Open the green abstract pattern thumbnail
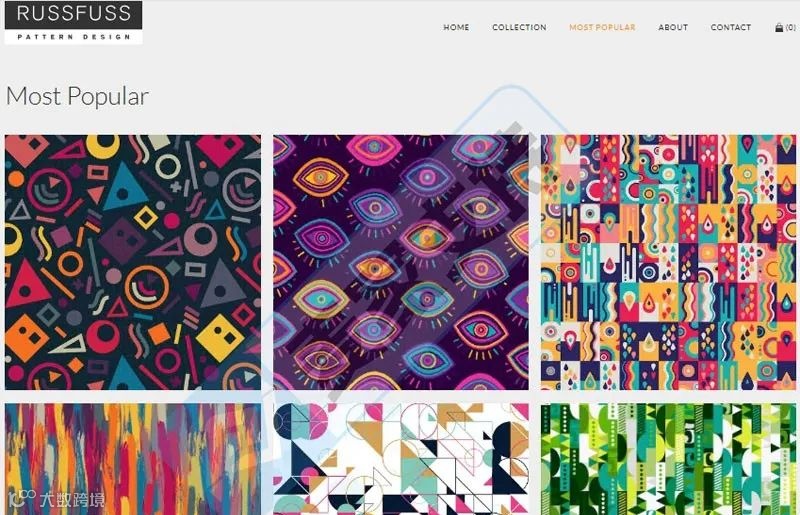This screenshot has height=515, width=800. pos(668,459)
